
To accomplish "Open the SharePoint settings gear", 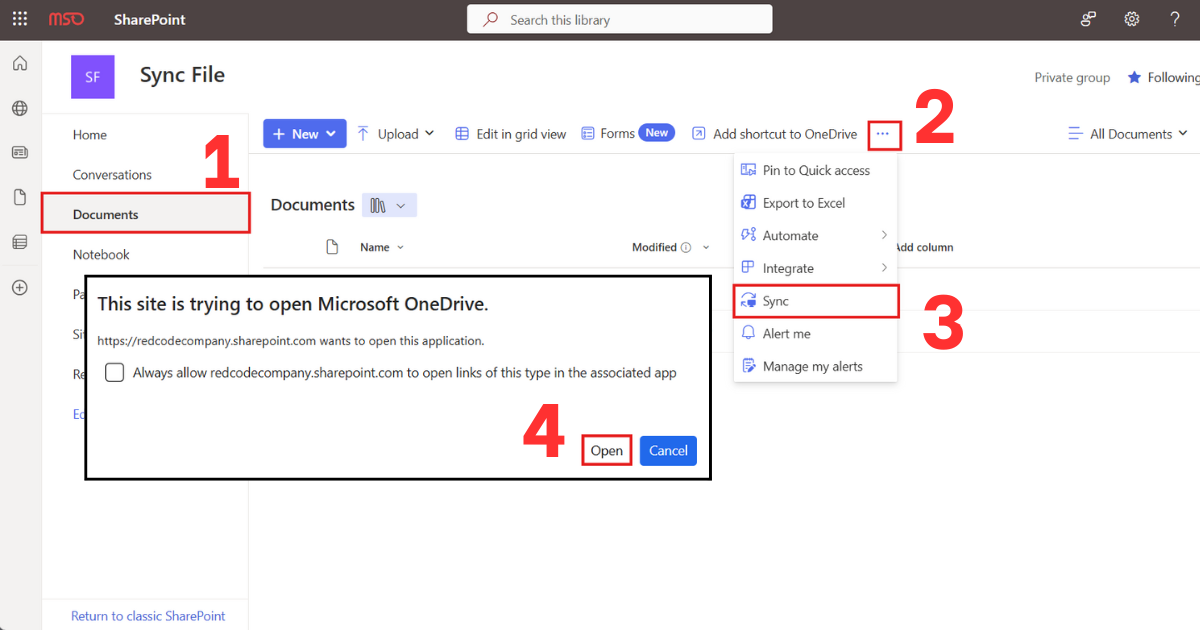I will [x=1131, y=19].
